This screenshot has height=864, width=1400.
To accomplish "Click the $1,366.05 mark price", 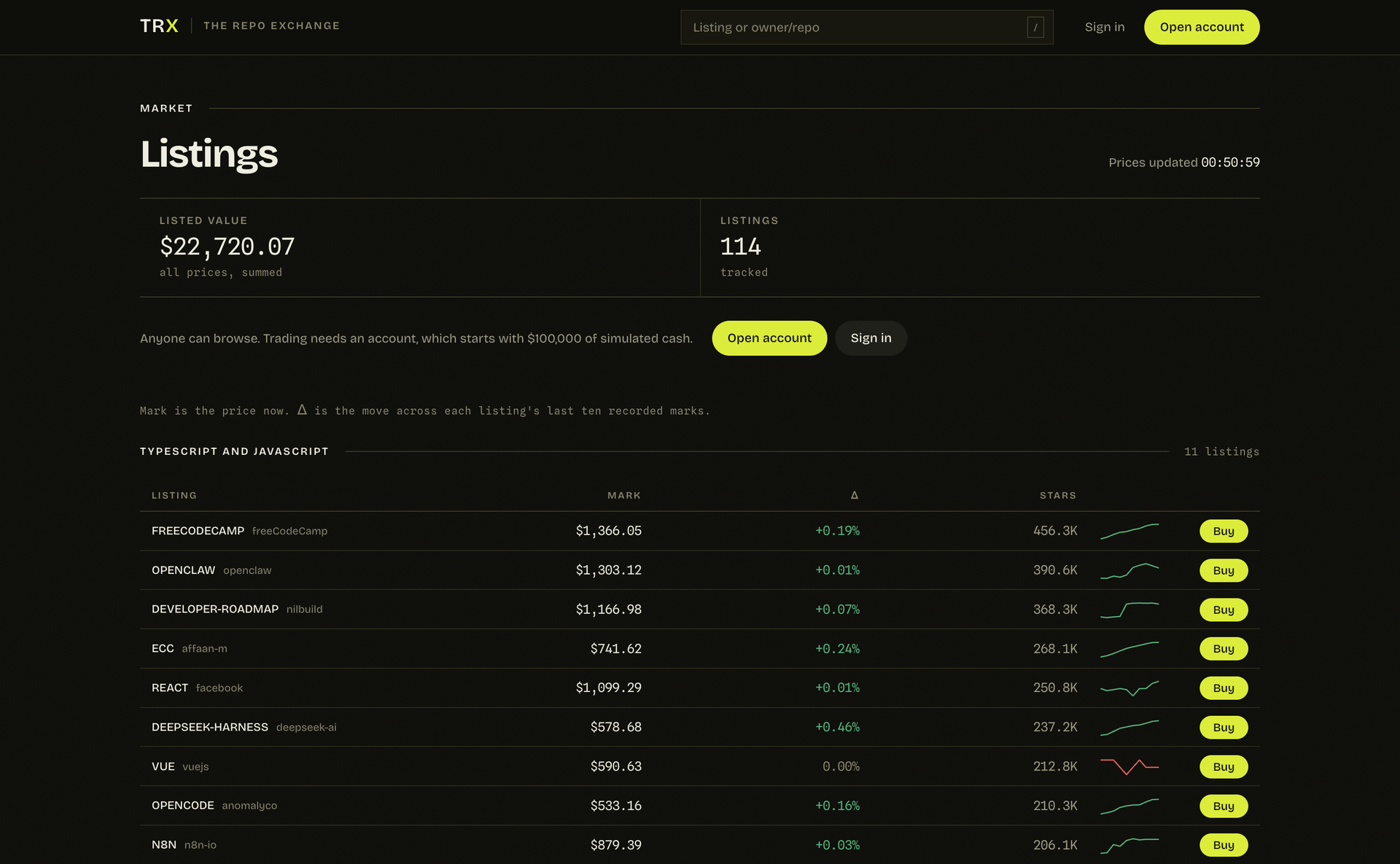I will pyautogui.click(x=609, y=531).
